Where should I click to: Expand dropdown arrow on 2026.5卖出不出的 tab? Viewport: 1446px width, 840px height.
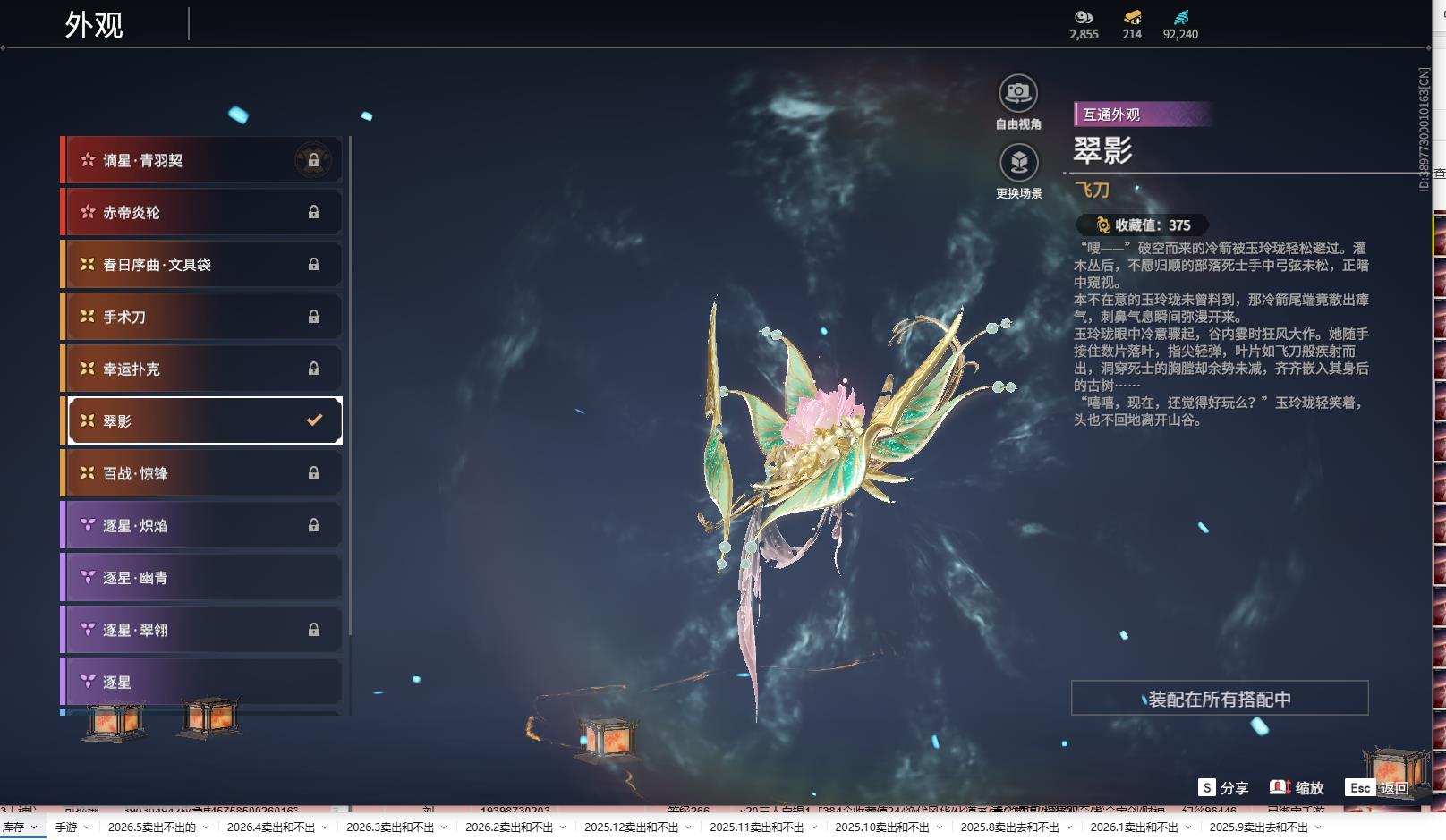click(x=208, y=827)
